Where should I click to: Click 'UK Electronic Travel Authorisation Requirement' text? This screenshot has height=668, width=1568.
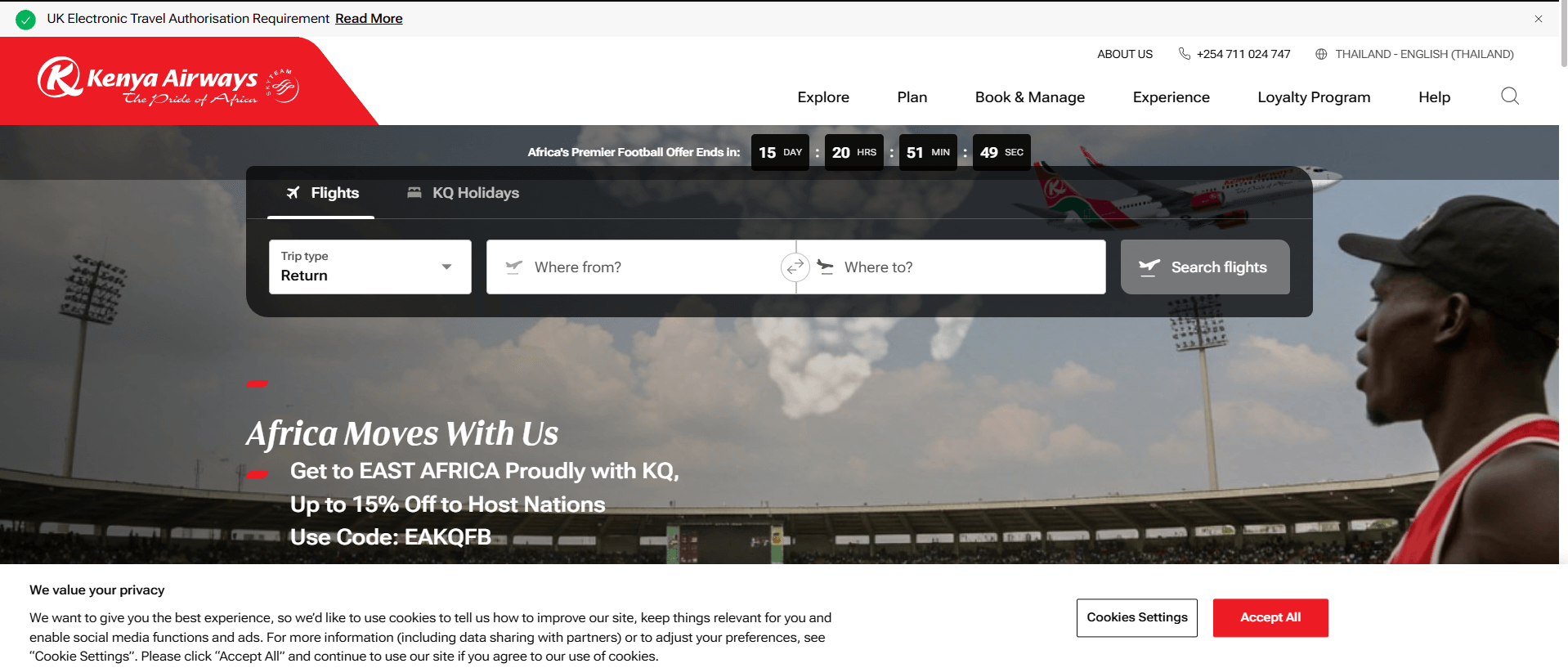click(x=188, y=19)
